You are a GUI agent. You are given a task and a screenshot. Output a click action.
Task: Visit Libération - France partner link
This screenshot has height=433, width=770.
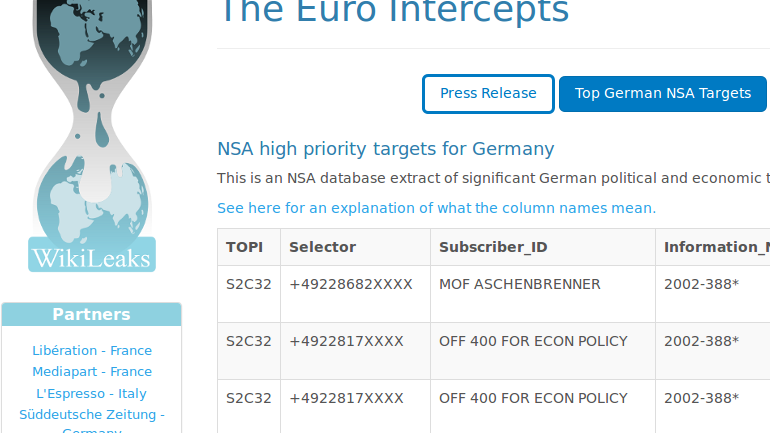[92, 351]
